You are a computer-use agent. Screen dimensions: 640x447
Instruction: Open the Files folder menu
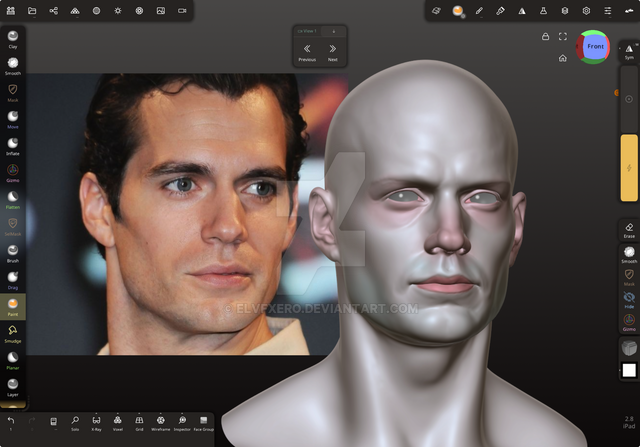pyautogui.click(x=32, y=11)
